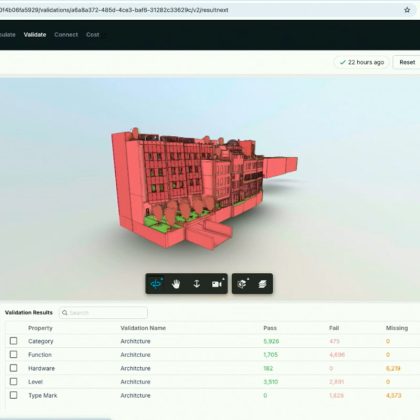Tick the Level property checkbox
The image size is (420, 420).
coord(13,381)
